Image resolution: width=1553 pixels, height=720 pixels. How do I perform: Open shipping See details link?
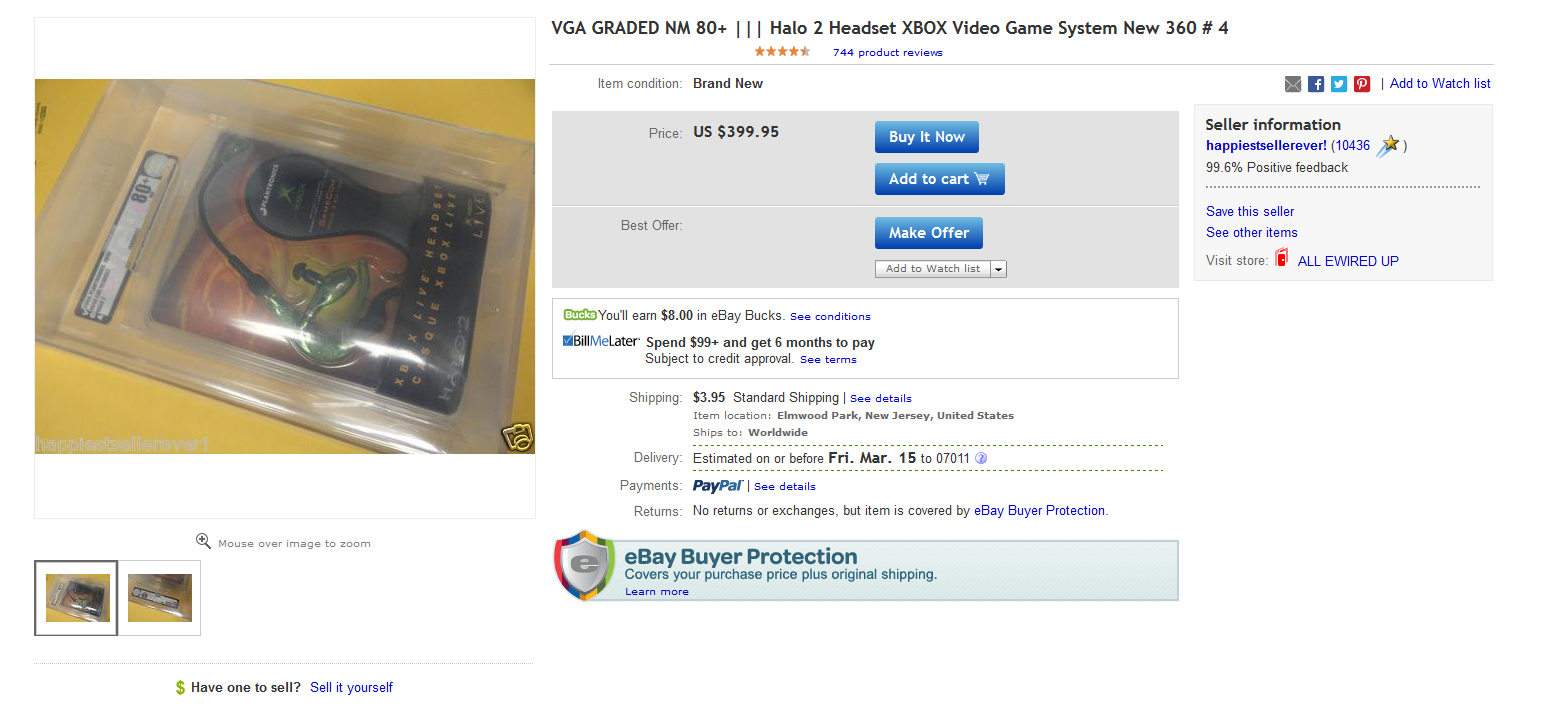pyautogui.click(x=881, y=398)
